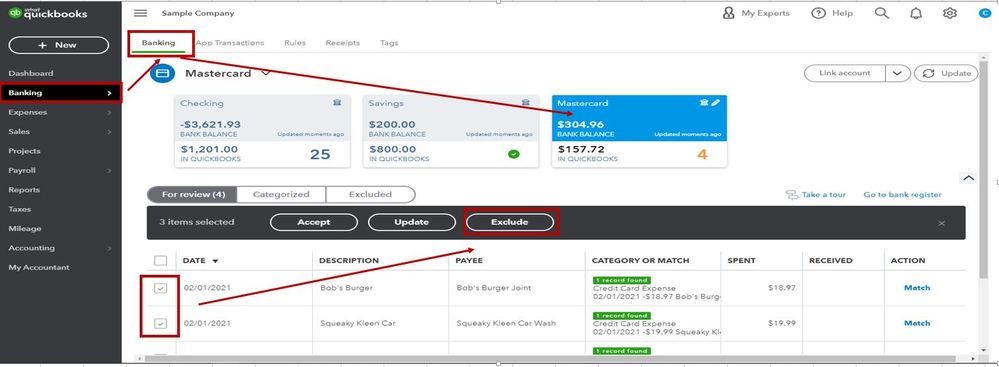Close the batch action bar

942,223
